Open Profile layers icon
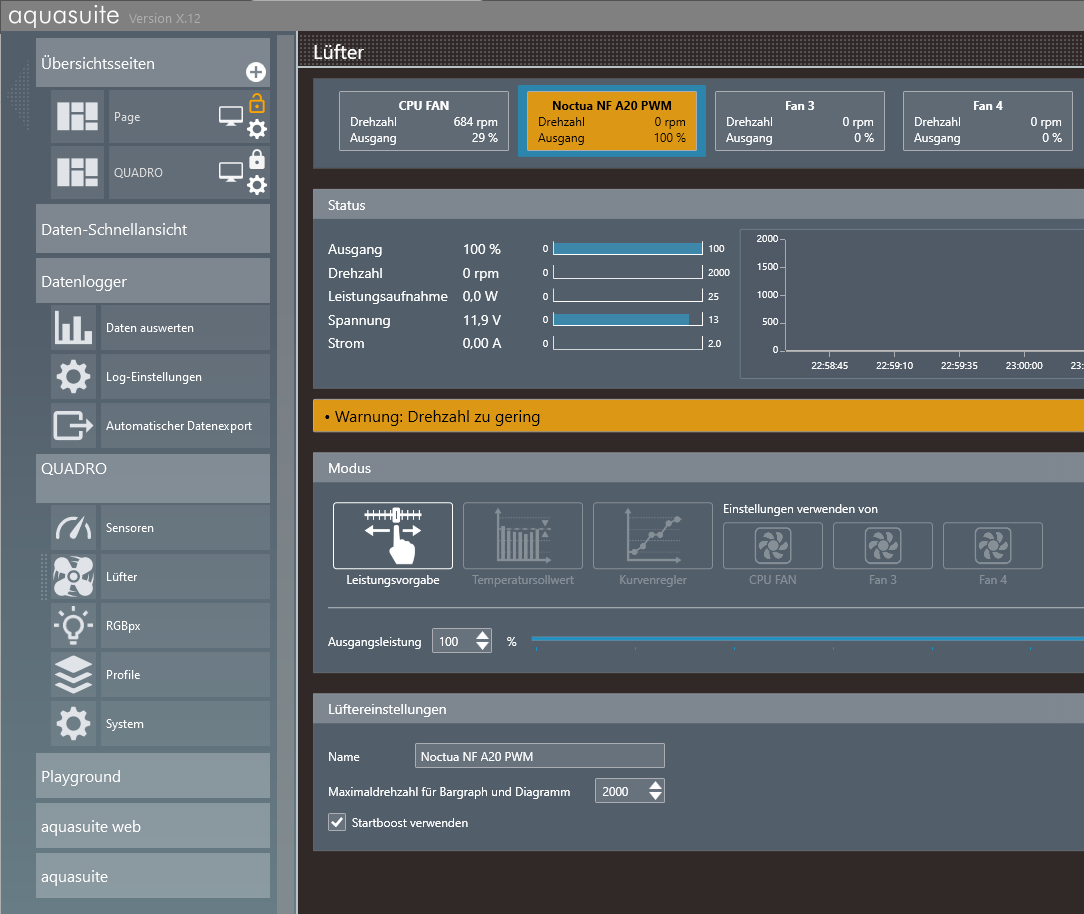1084x914 pixels. click(74, 675)
